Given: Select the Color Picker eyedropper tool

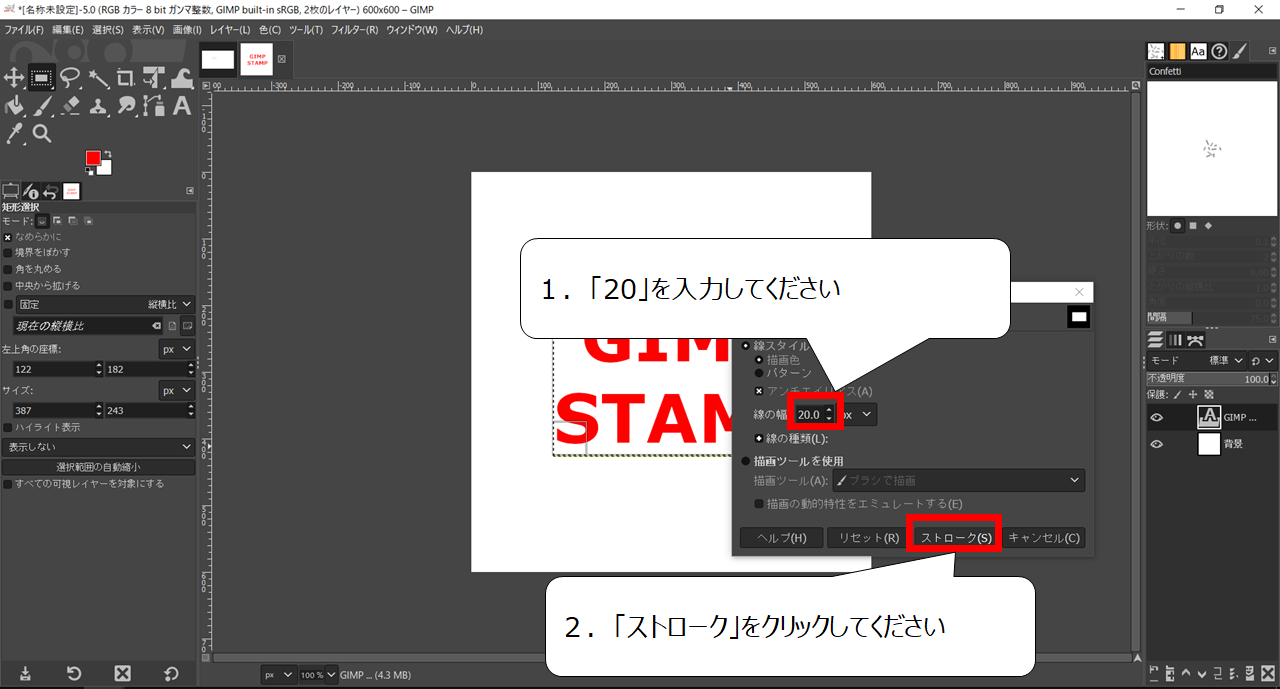Looking at the screenshot, I should (x=14, y=133).
